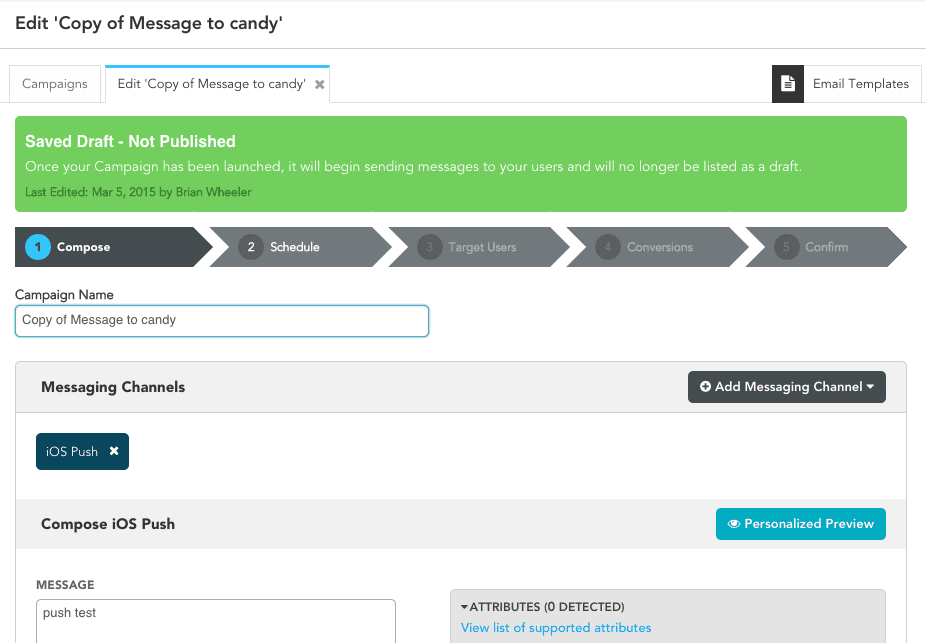Screen dimensions: 926x643
Task: Click the Email Templates document icon
Action: point(788,84)
